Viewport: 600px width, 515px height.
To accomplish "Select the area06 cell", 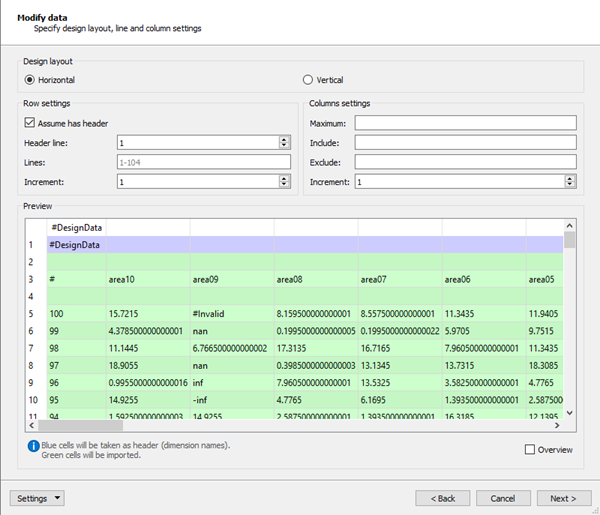I will click(484, 279).
